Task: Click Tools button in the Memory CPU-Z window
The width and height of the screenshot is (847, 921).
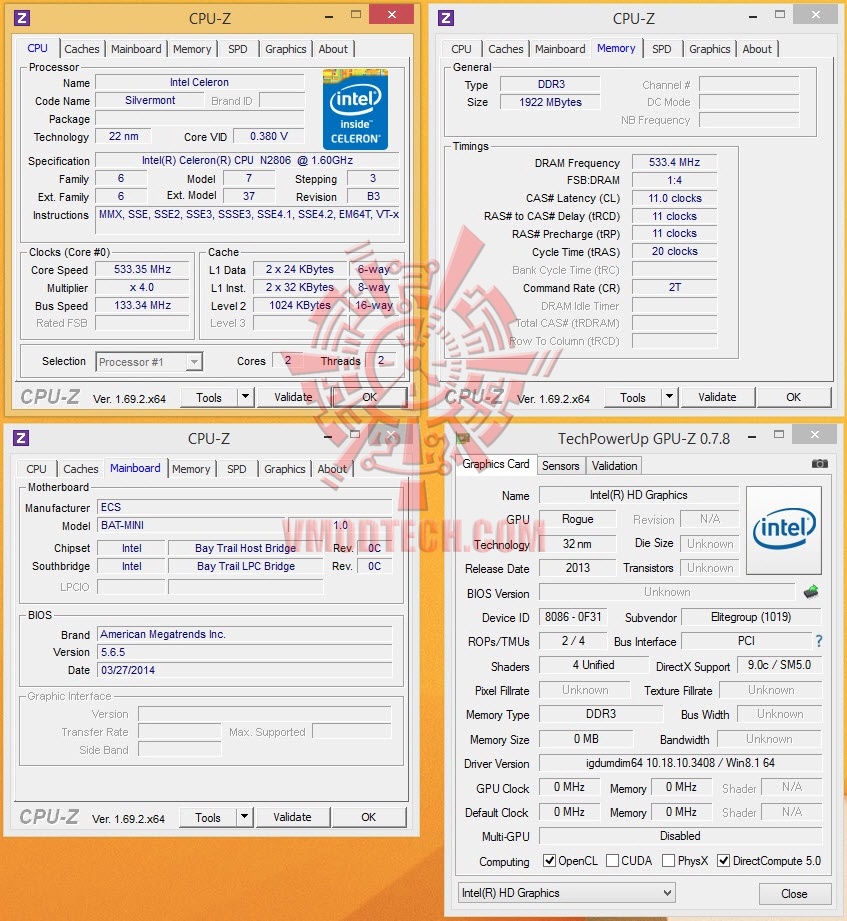Action: [633, 398]
